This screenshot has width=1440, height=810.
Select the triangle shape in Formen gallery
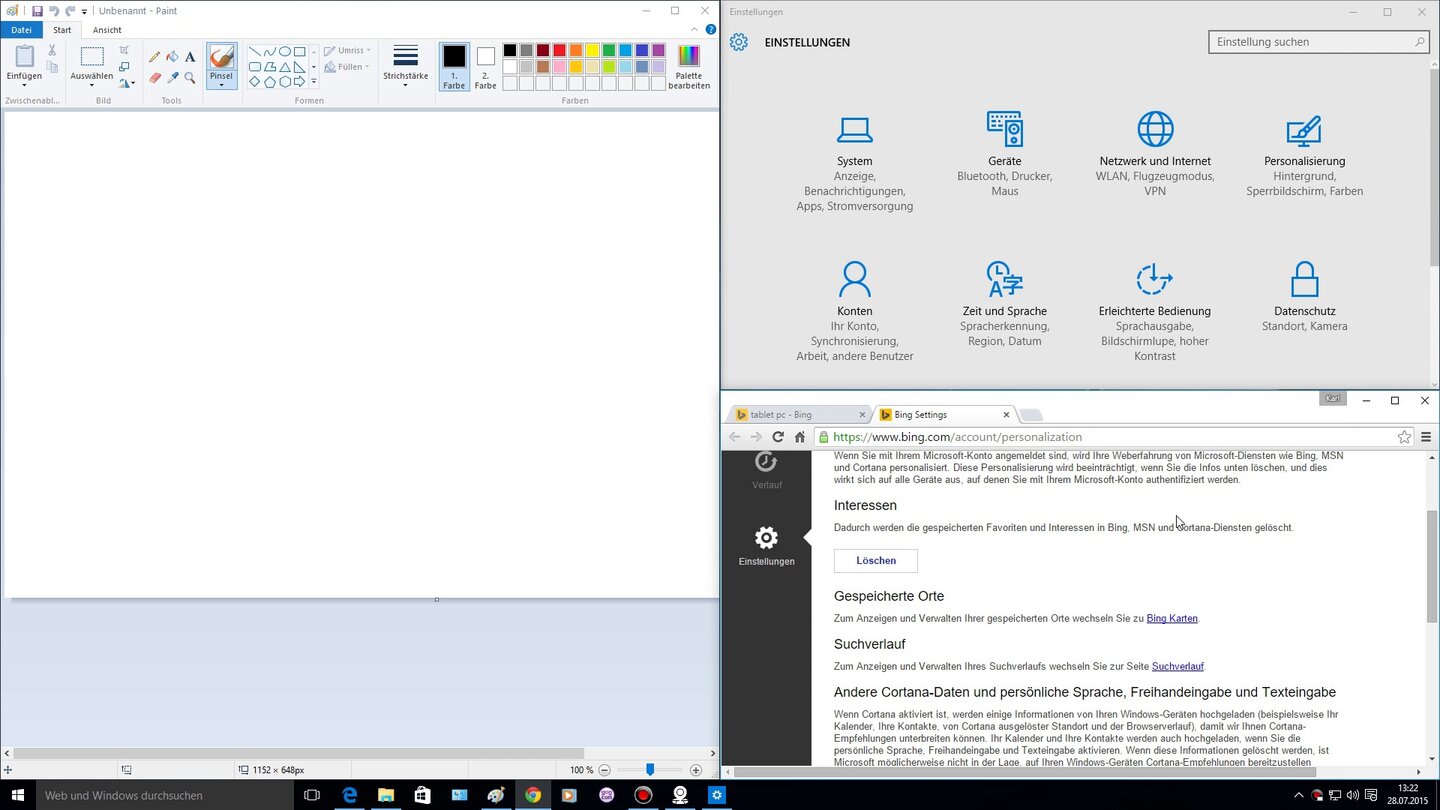tap(285, 67)
